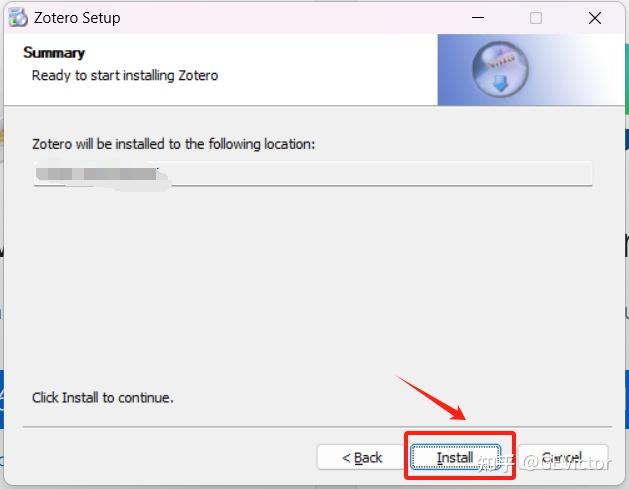The image size is (629, 489).
Task: Close the Zotero Setup dialog
Action: coord(595,18)
